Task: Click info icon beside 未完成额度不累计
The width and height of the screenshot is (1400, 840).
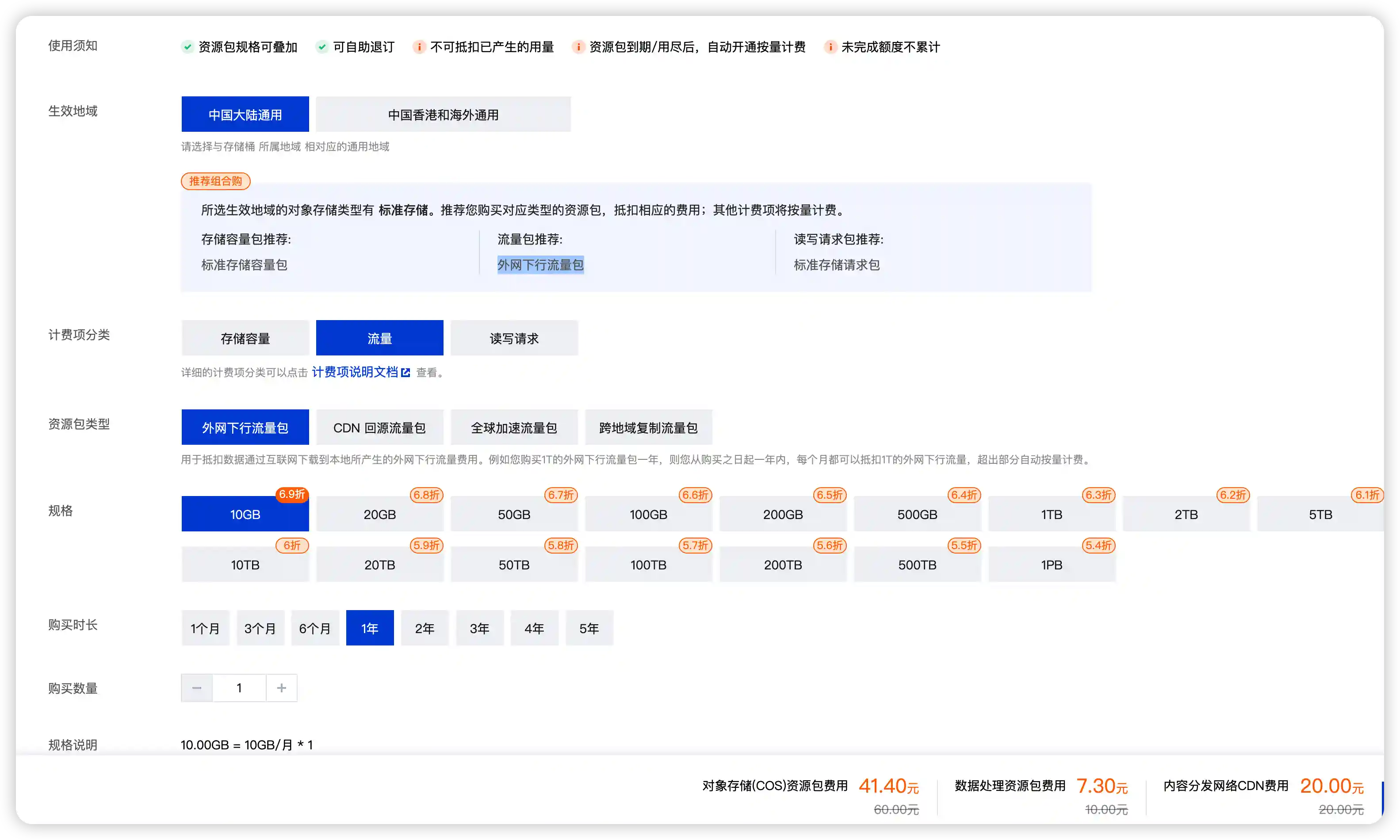Action: [x=830, y=47]
